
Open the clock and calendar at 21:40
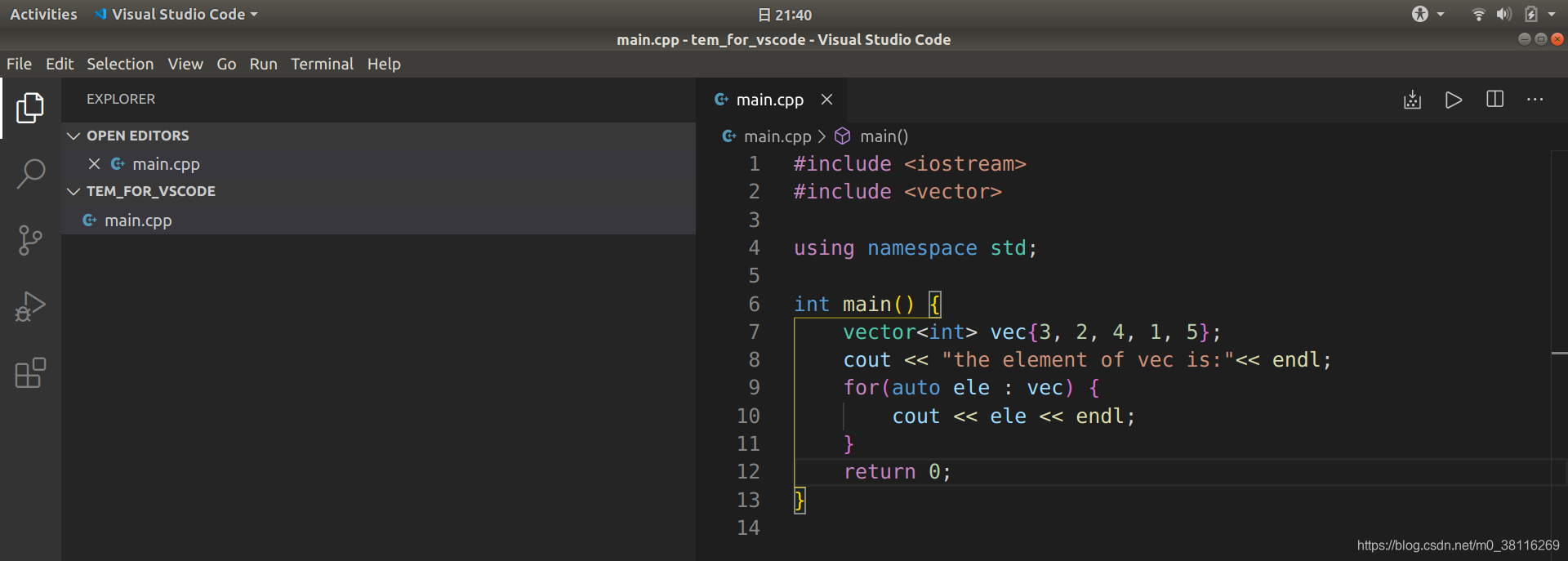point(785,15)
